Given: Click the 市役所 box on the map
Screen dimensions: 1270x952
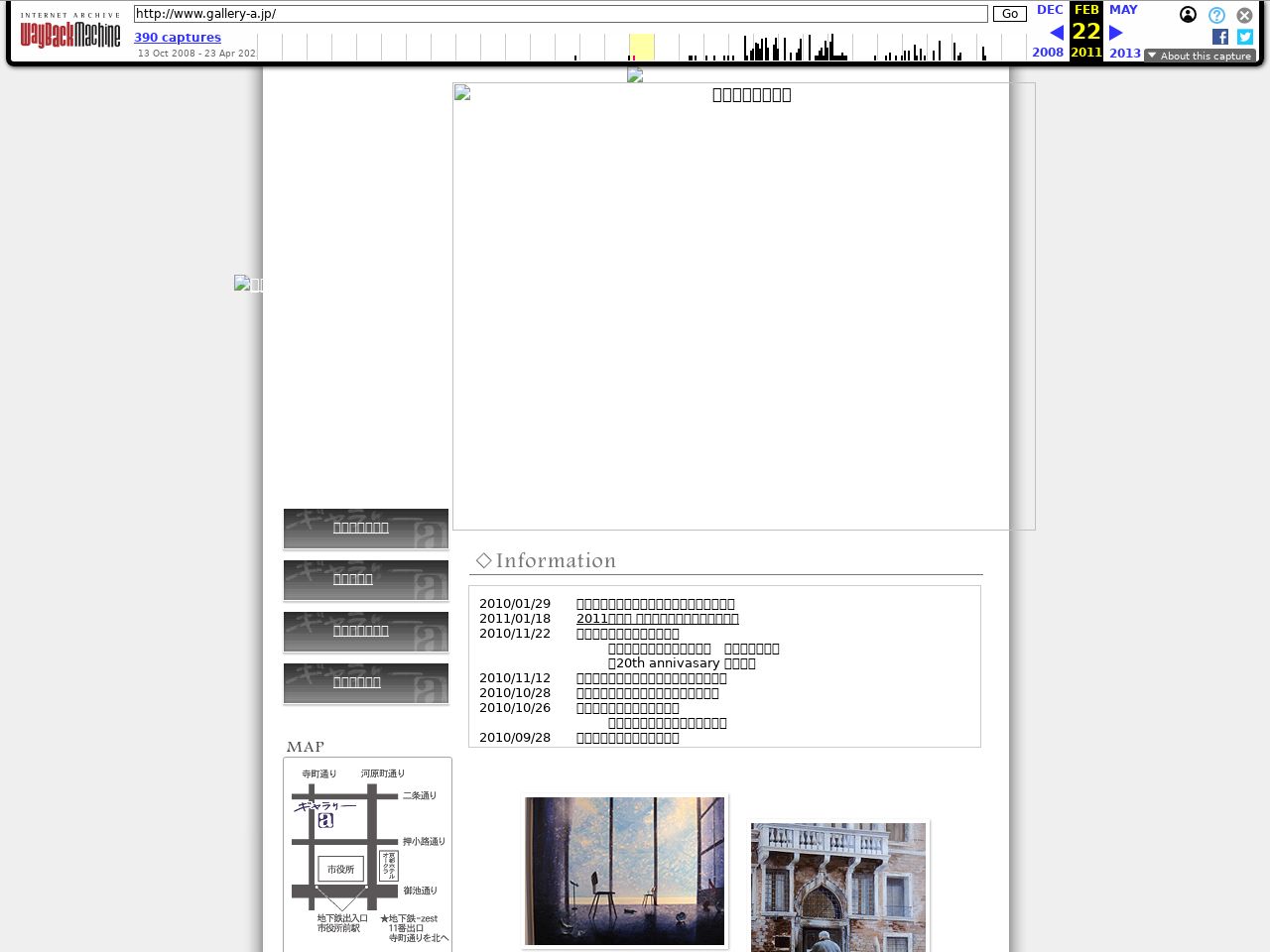Looking at the screenshot, I should (341, 870).
